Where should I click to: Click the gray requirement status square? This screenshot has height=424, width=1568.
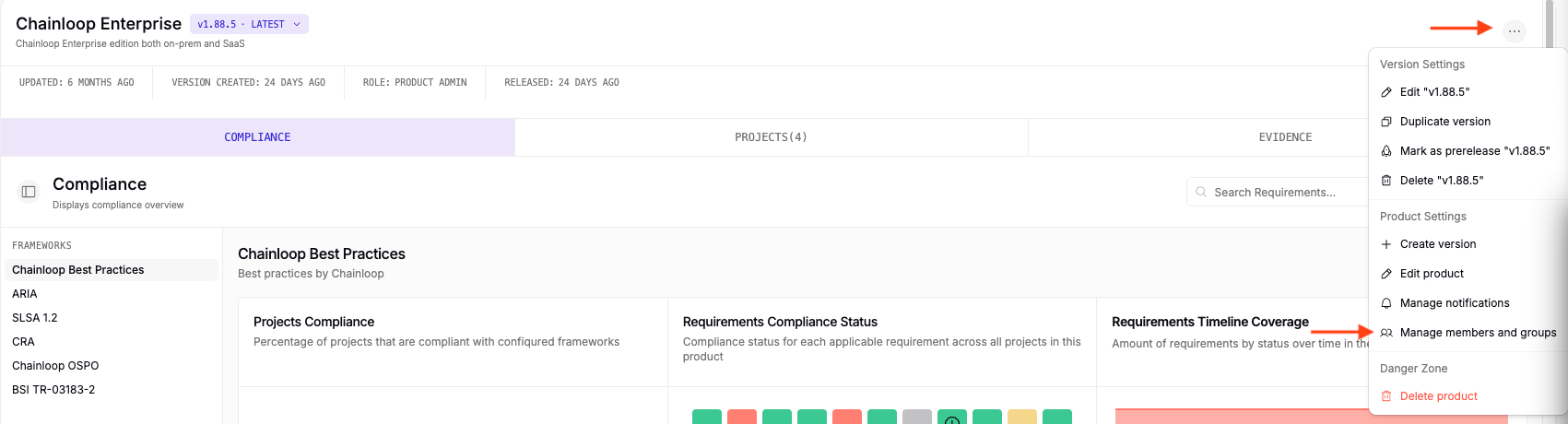(x=917, y=417)
